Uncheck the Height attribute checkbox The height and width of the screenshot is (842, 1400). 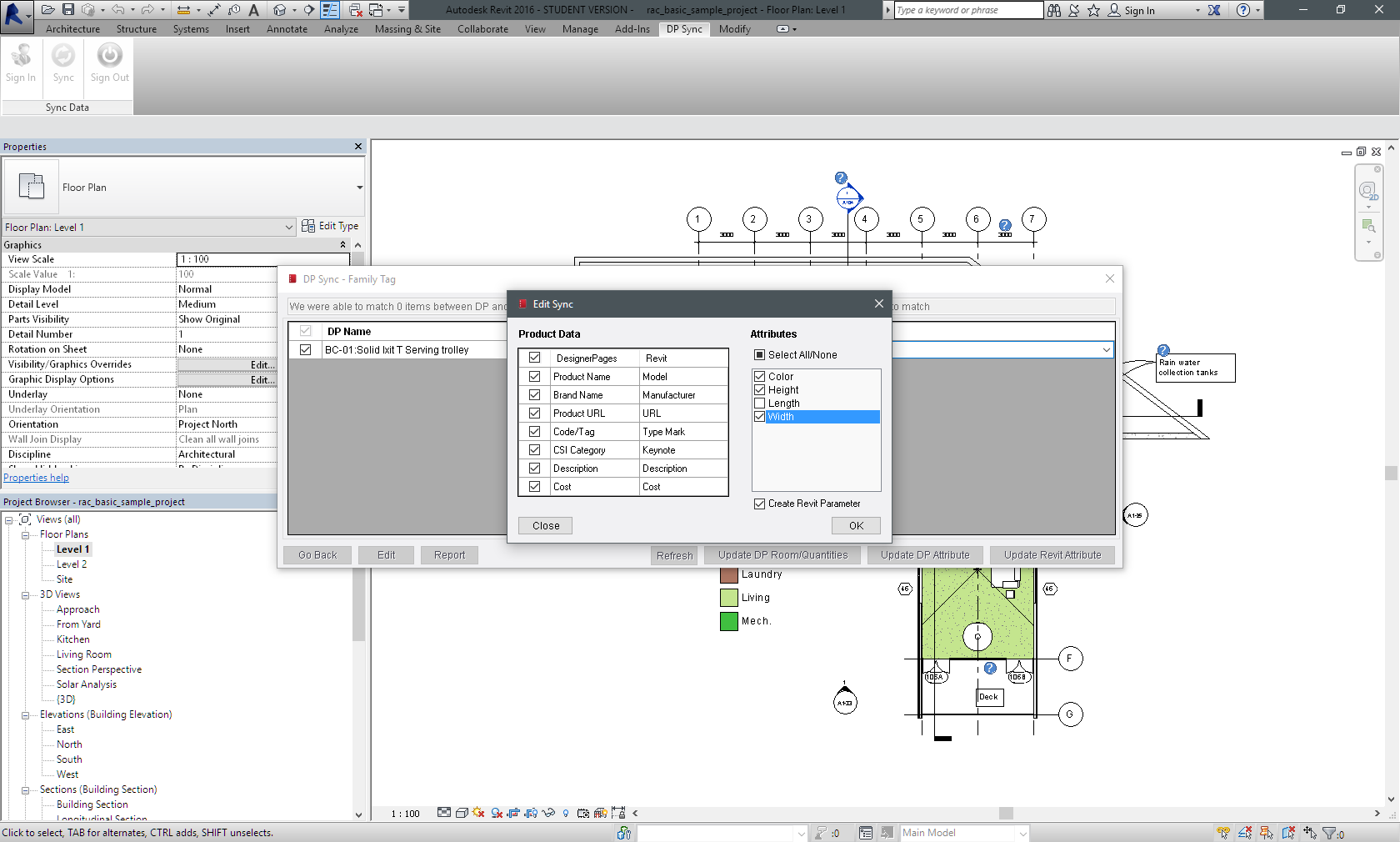(759, 390)
